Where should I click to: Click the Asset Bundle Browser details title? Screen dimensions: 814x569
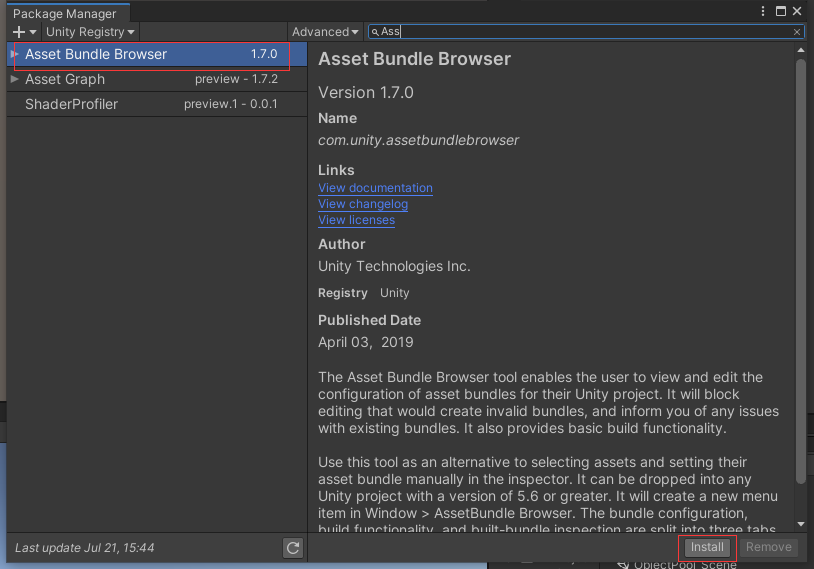pos(415,59)
